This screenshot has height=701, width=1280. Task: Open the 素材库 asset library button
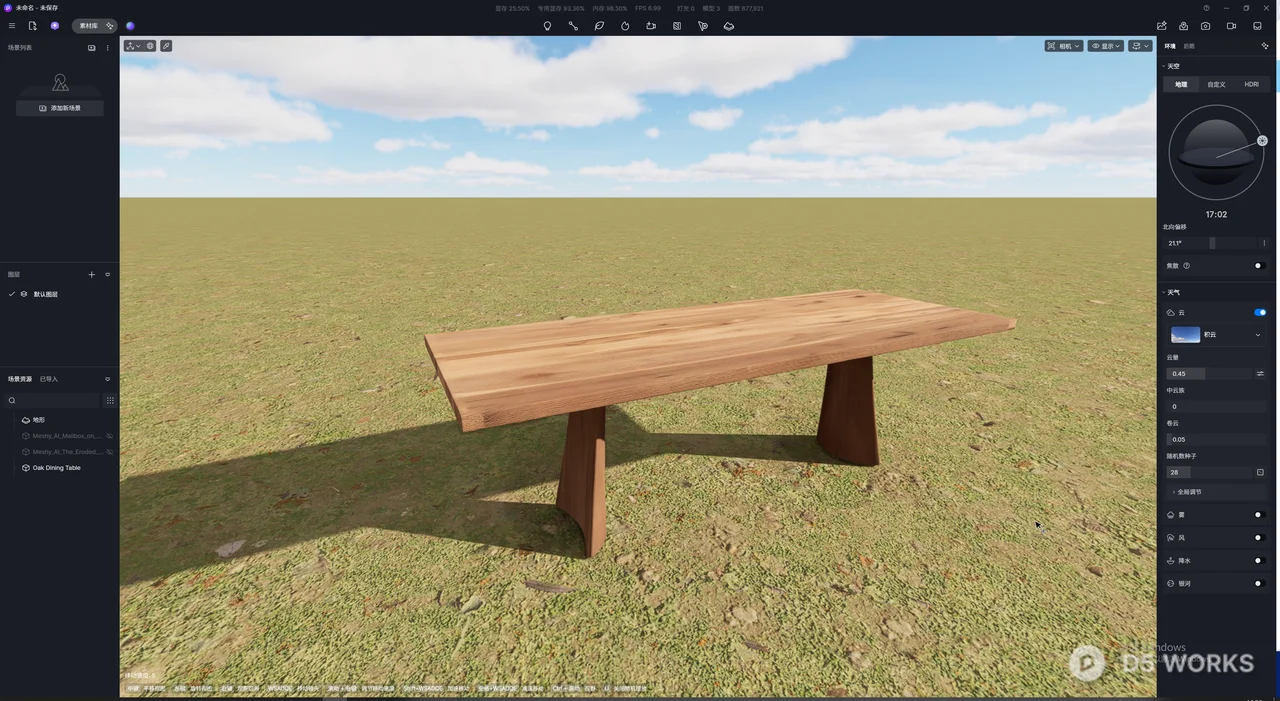(x=95, y=26)
